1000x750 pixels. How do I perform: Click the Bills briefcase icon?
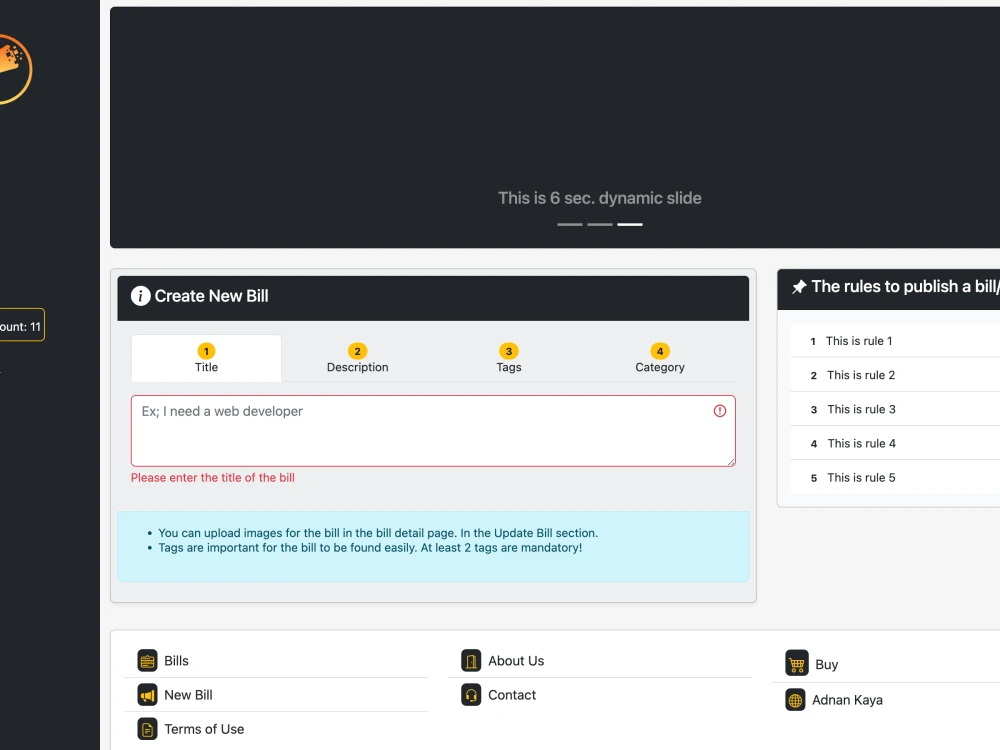147,661
